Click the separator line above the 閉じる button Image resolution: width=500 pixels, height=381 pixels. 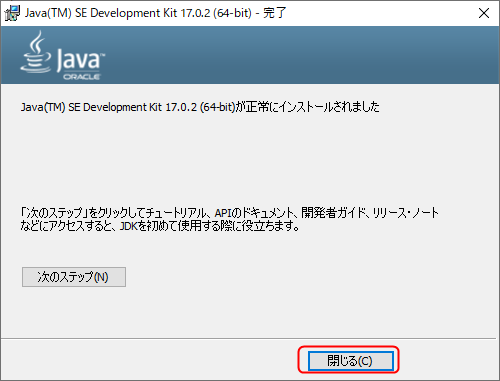(250, 339)
